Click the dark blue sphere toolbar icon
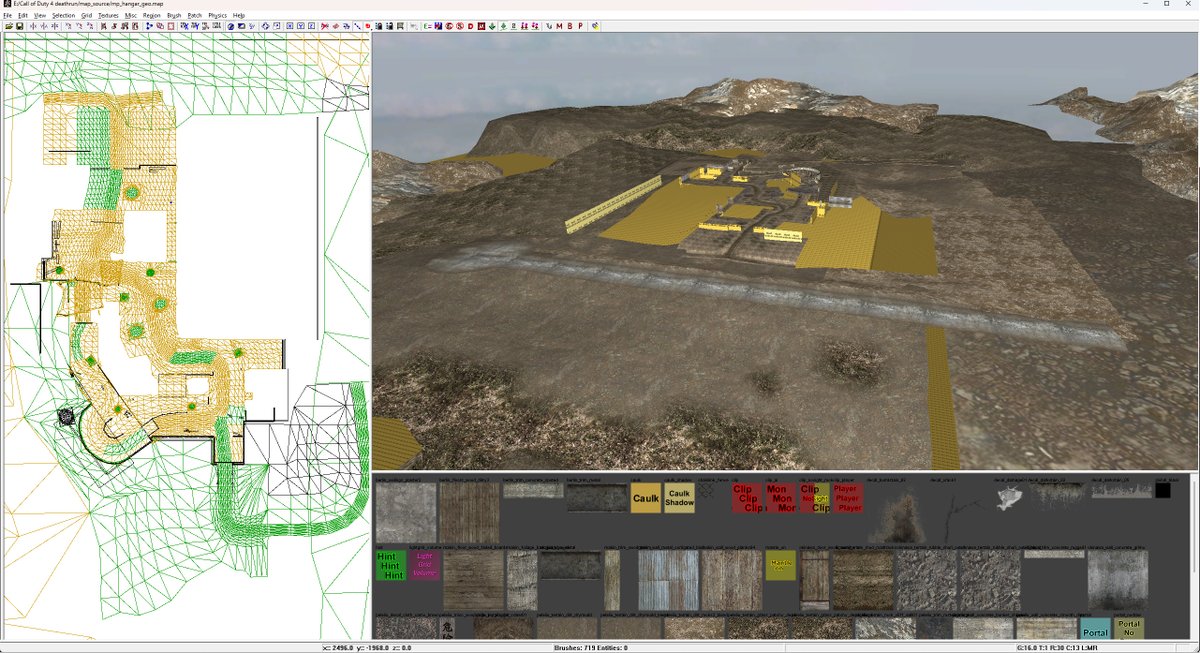This screenshot has height=653, width=1200. coord(230,26)
